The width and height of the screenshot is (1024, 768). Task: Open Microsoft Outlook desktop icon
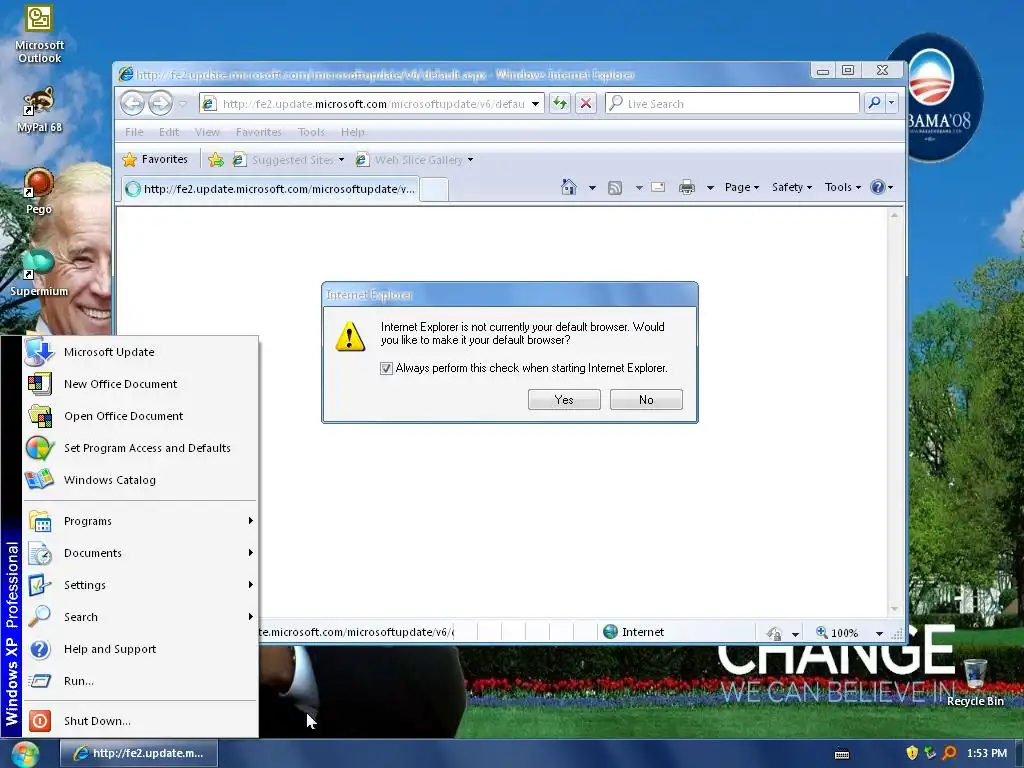point(39,34)
